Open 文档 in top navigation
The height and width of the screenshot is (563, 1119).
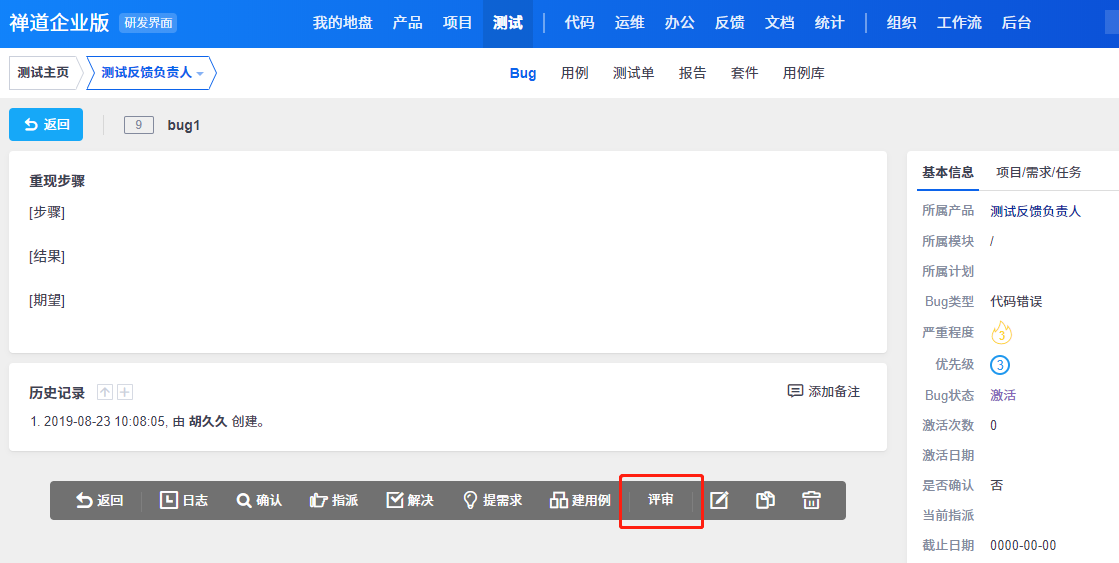point(779,23)
